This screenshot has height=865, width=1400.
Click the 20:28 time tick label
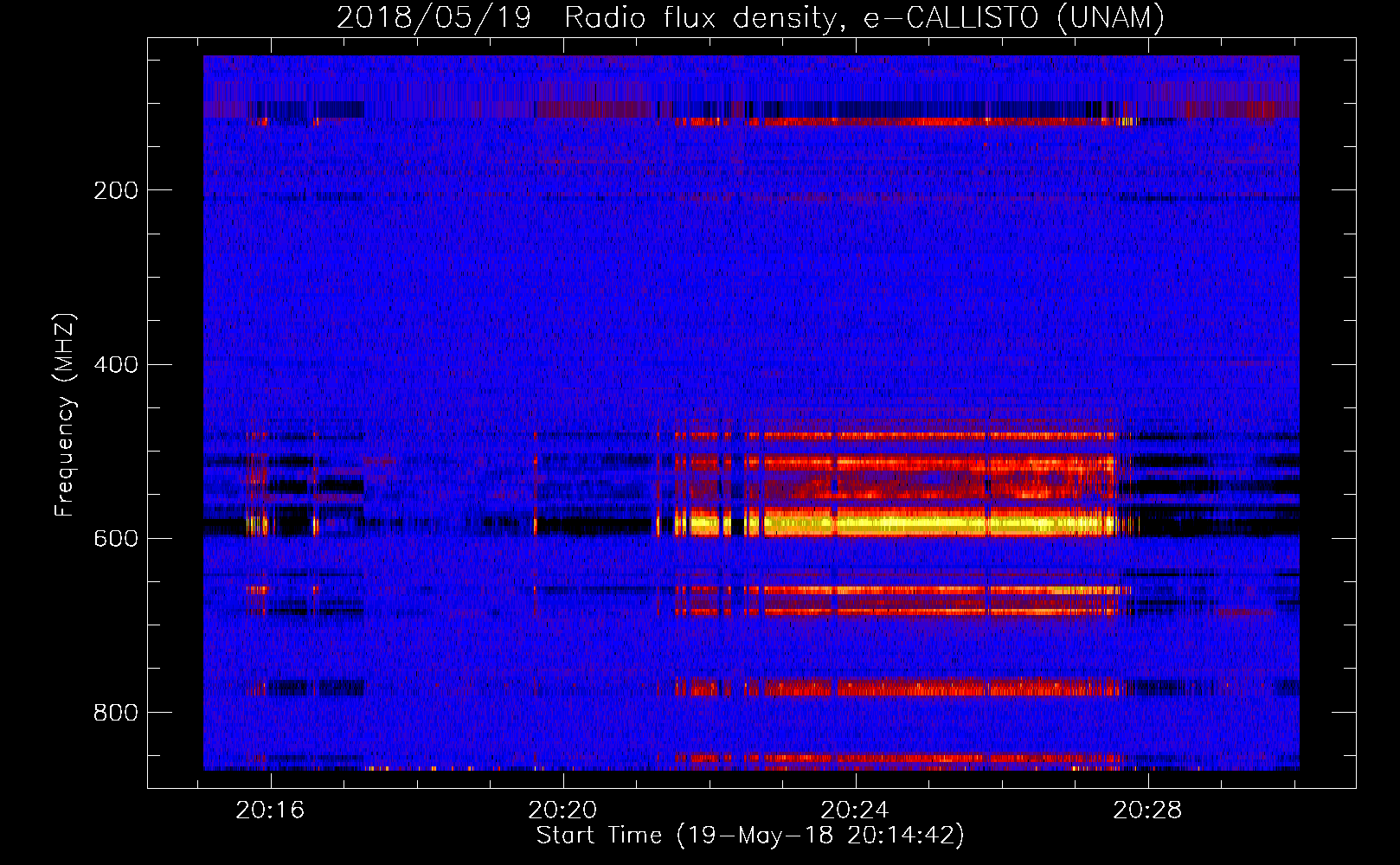(x=1148, y=811)
